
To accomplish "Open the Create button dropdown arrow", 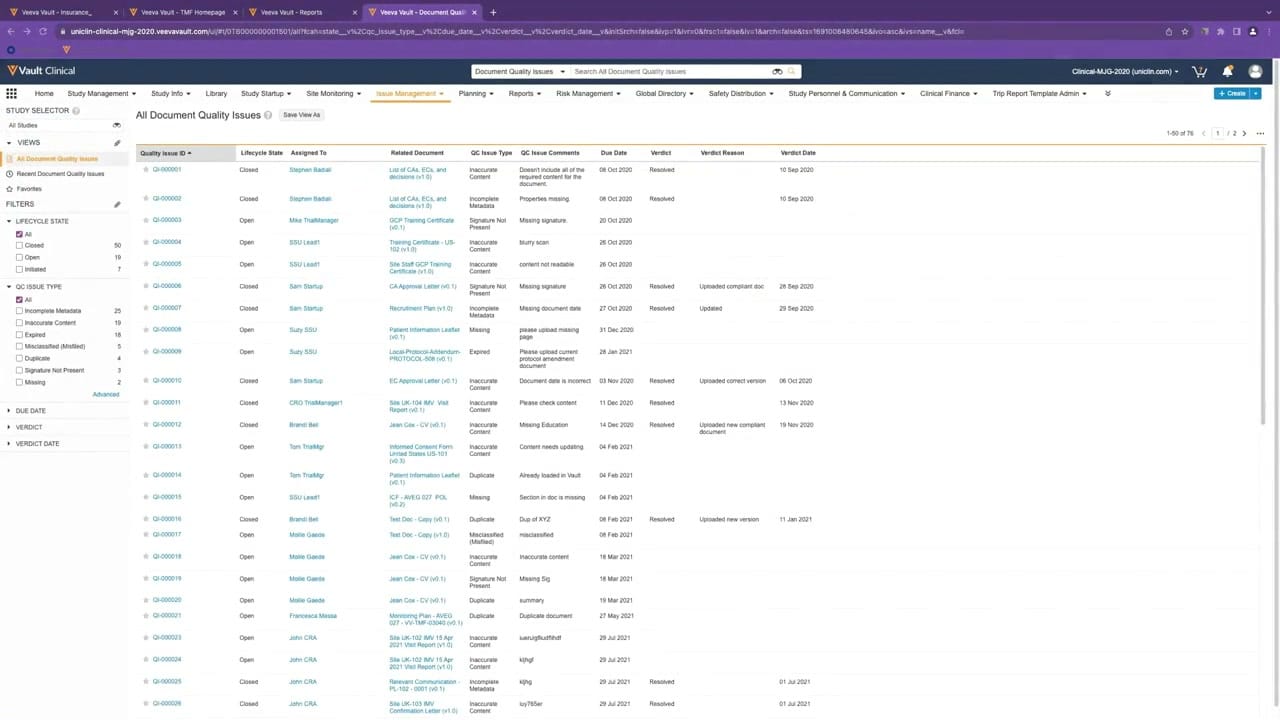I will point(1256,93).
